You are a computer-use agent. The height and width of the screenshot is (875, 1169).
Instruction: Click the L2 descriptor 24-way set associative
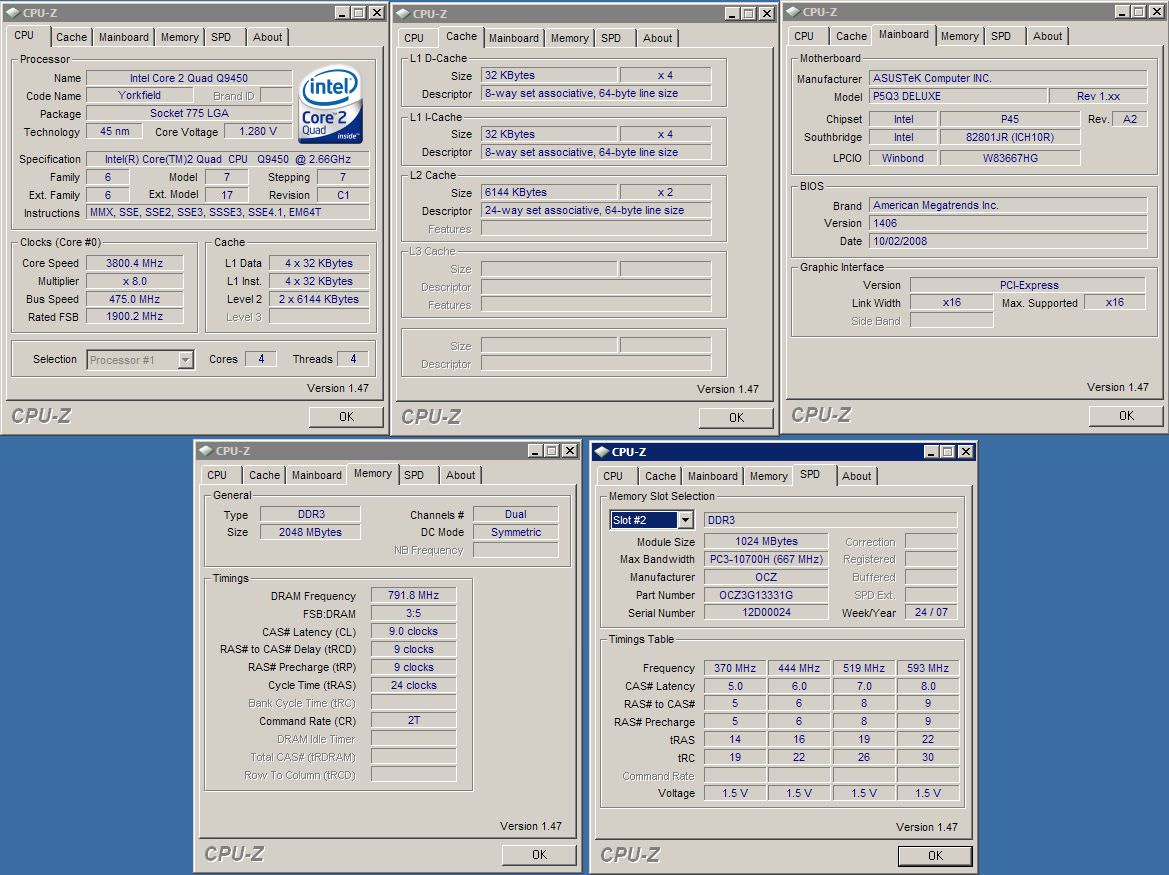pyautogui.click(x=596, y=210)
